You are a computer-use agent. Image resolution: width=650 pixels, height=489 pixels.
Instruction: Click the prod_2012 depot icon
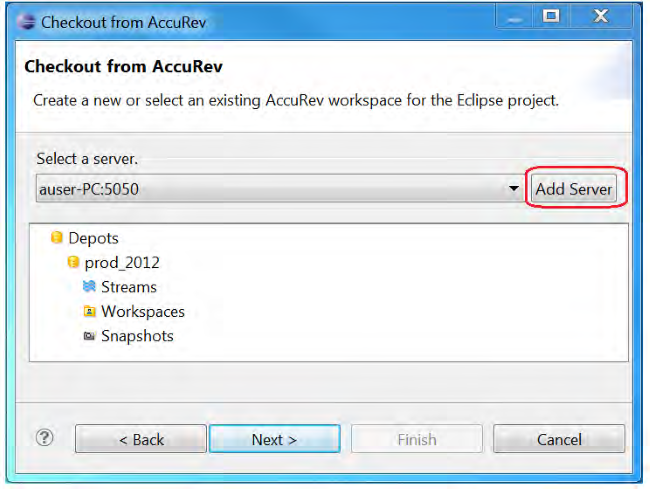click(x=73, y=263)
